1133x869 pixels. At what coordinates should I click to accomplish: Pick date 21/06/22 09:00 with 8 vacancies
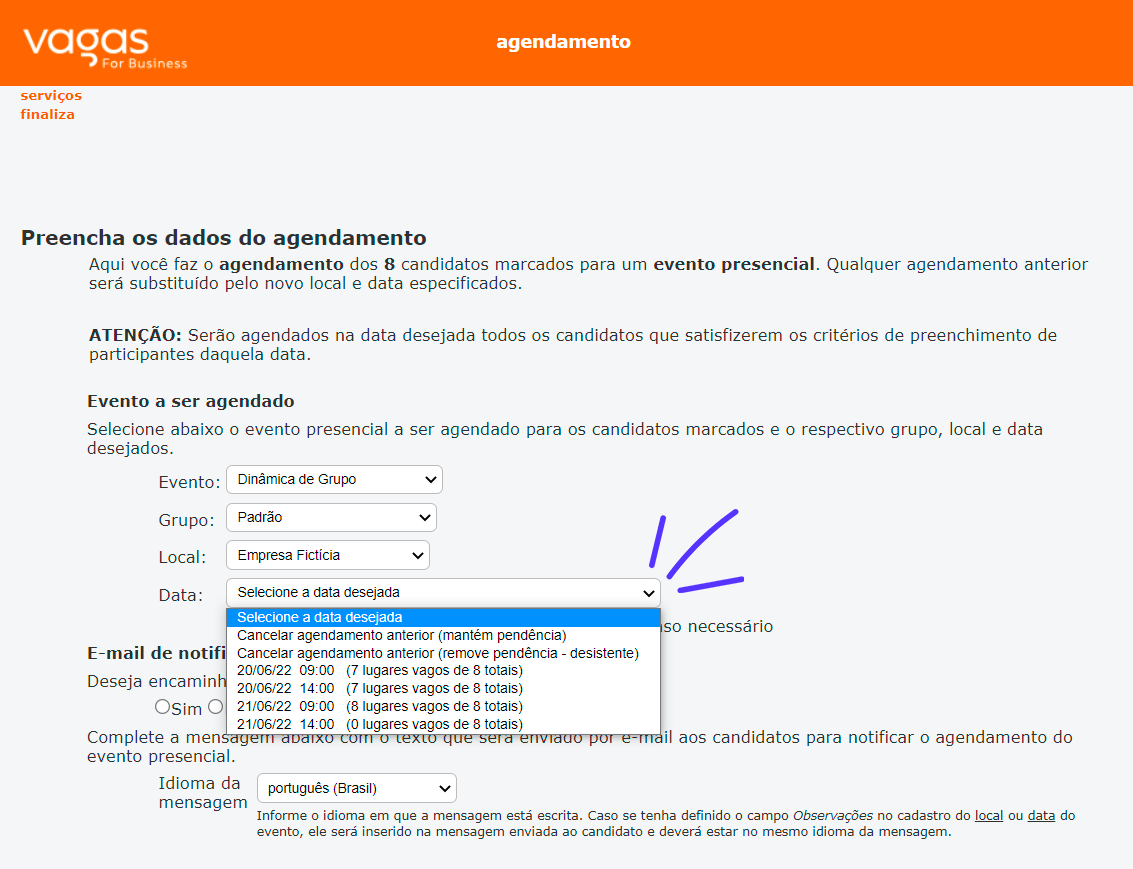(443, 706)
